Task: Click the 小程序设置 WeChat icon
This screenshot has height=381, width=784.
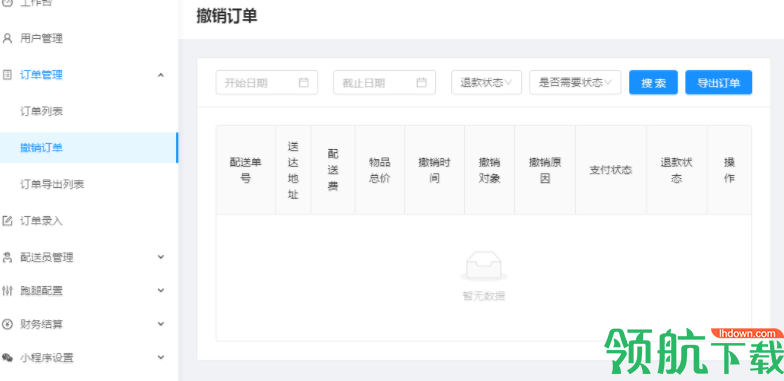Action: click(7, 358)
